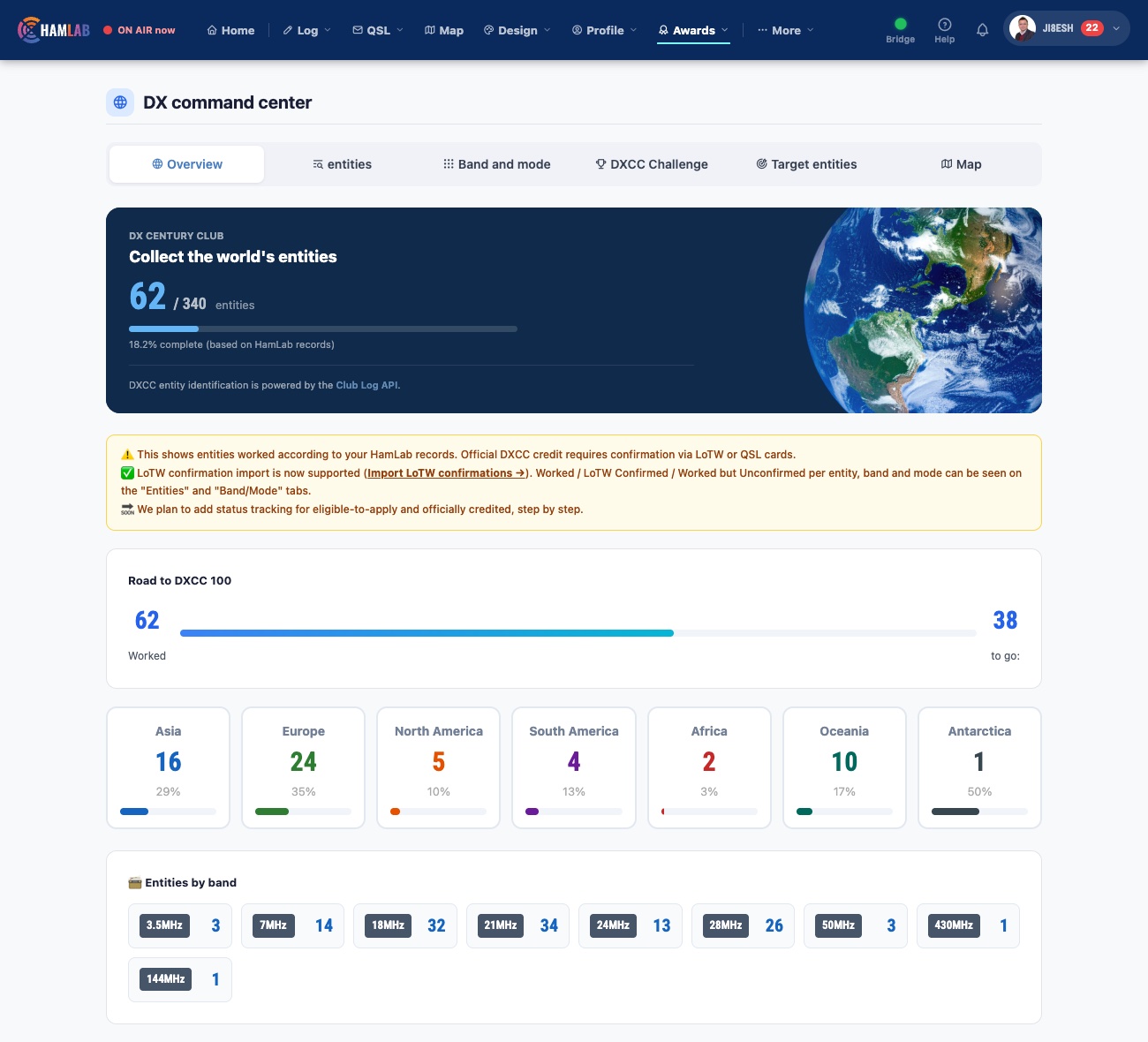Expand the Profile dropdown menu

click(604, 30)
